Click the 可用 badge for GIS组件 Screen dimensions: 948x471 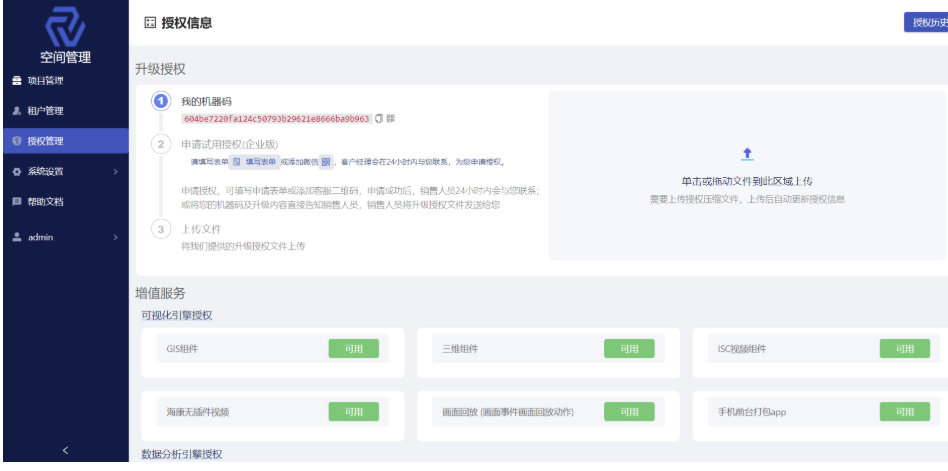point(354,349)
